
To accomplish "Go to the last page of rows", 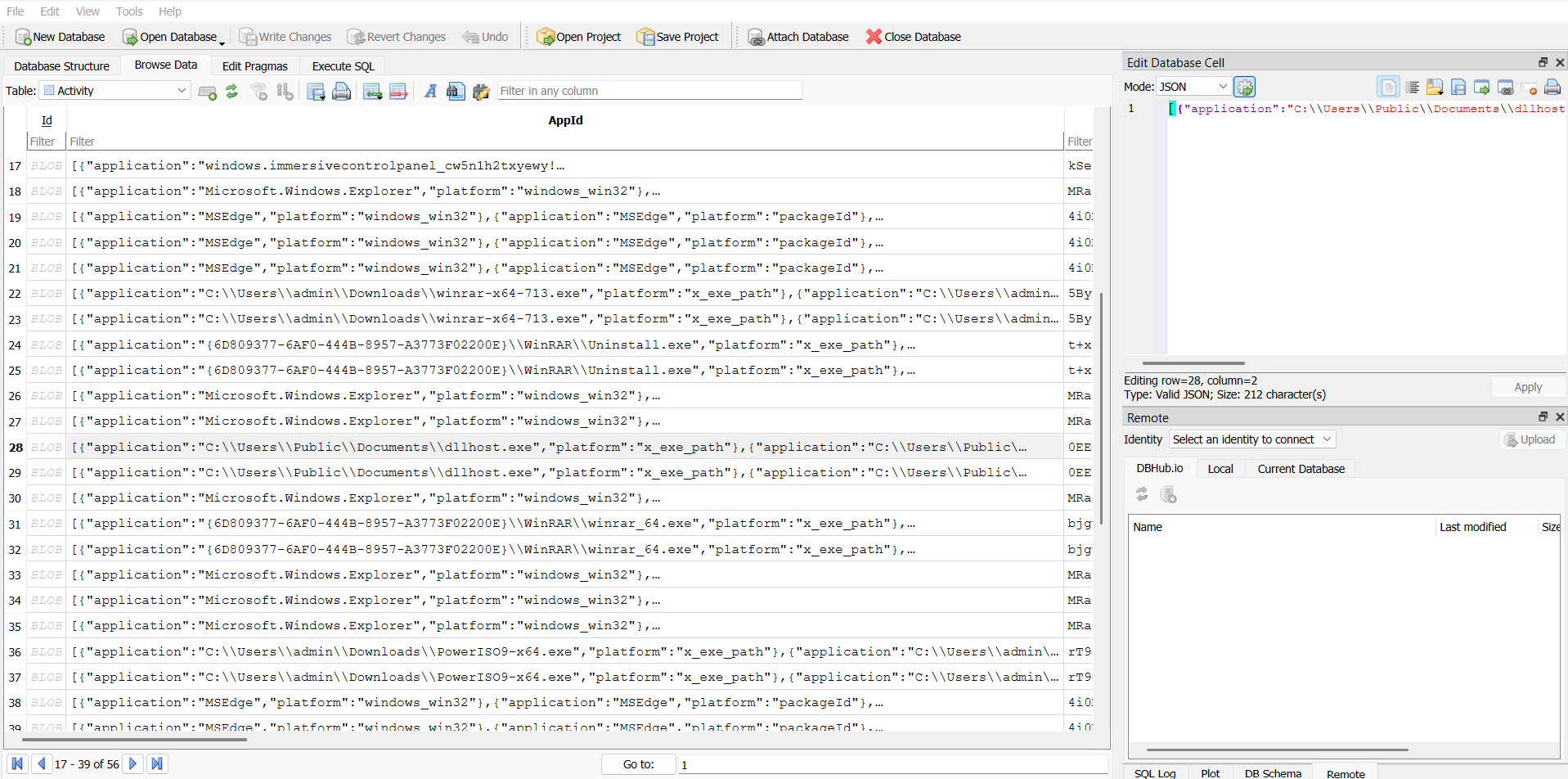I will (x=157, y=763).
